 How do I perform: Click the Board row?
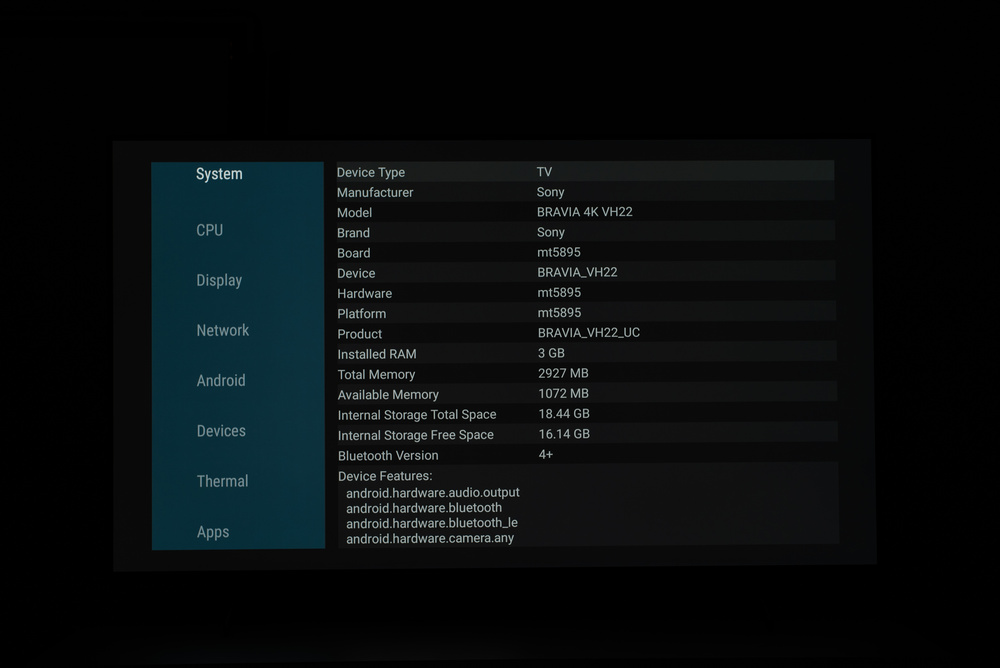point(585,253)
